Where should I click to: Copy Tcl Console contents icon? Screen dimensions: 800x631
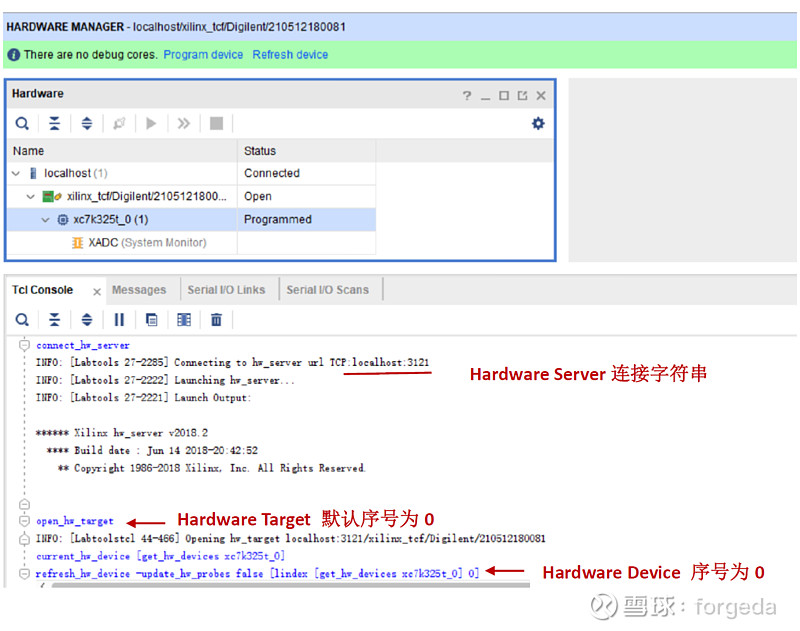pyautogui.click(x=152, y=320)
